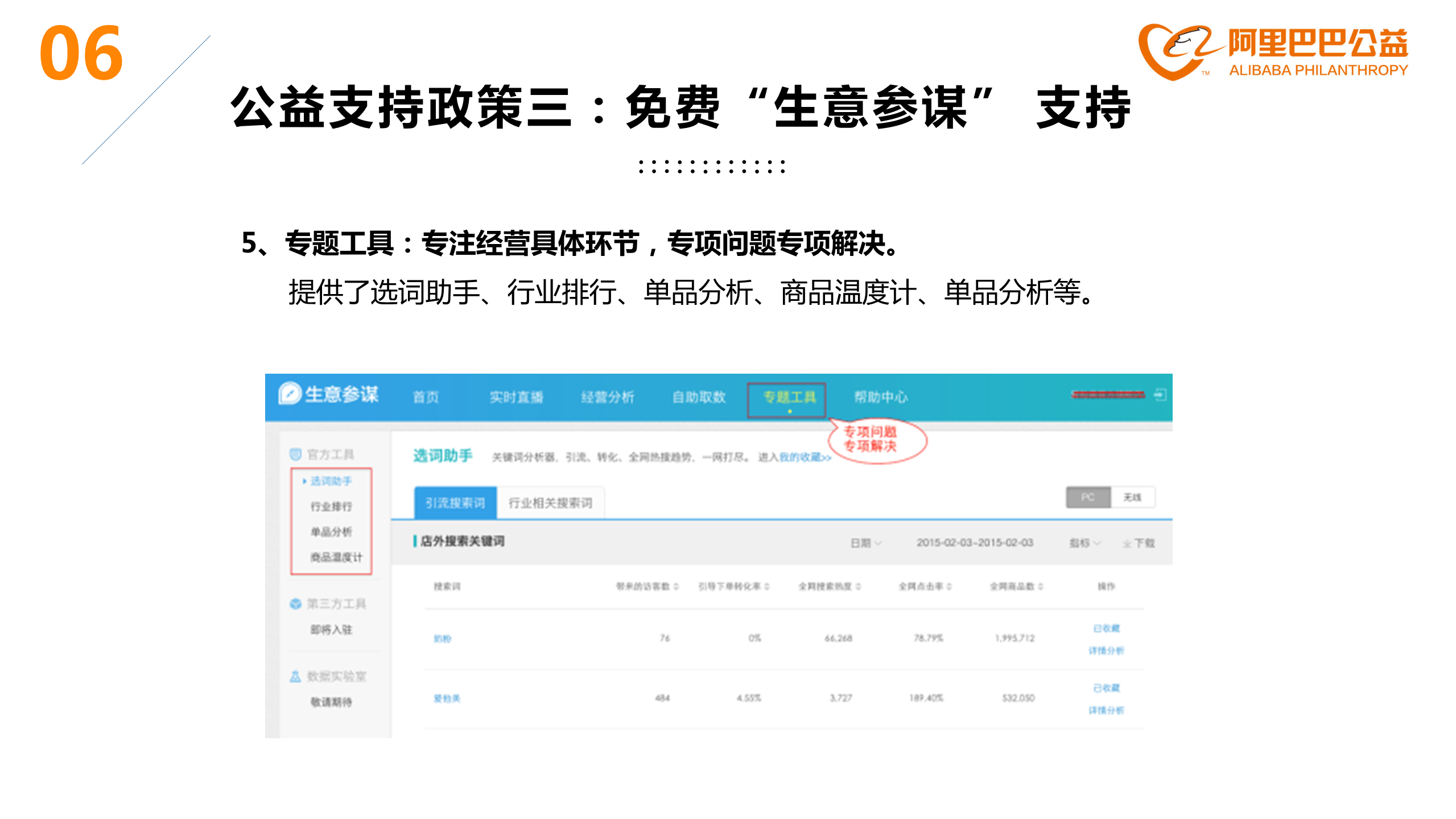Click the 下载 download icon
Image resolution: width=1456 pixels, height=819 pixels.
1127,544
